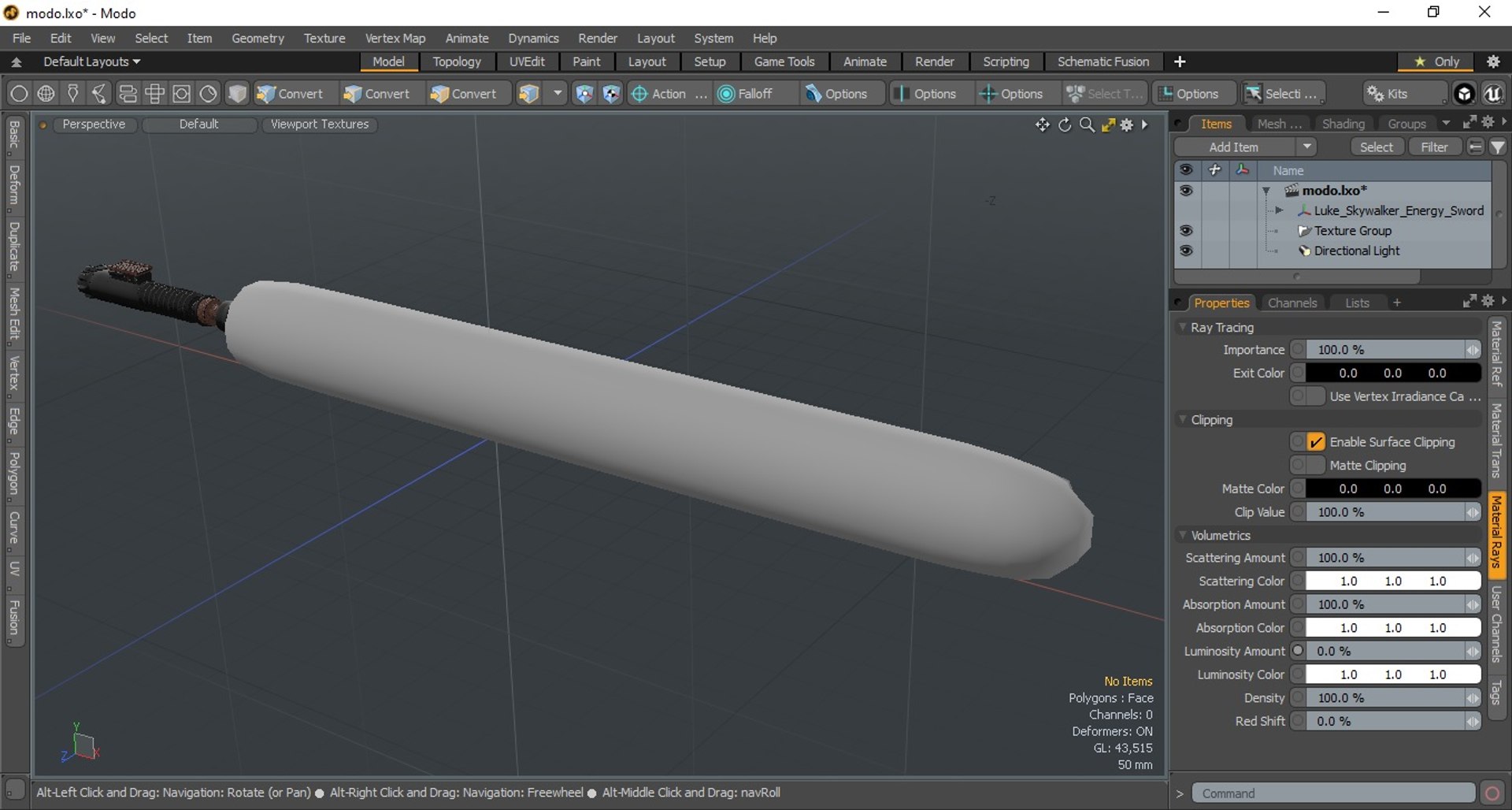Image resolution: width=1512 pixels, height=810 pixels.
Task: Collapse the Volumetrics section
Action: [x=1183, y=535]
